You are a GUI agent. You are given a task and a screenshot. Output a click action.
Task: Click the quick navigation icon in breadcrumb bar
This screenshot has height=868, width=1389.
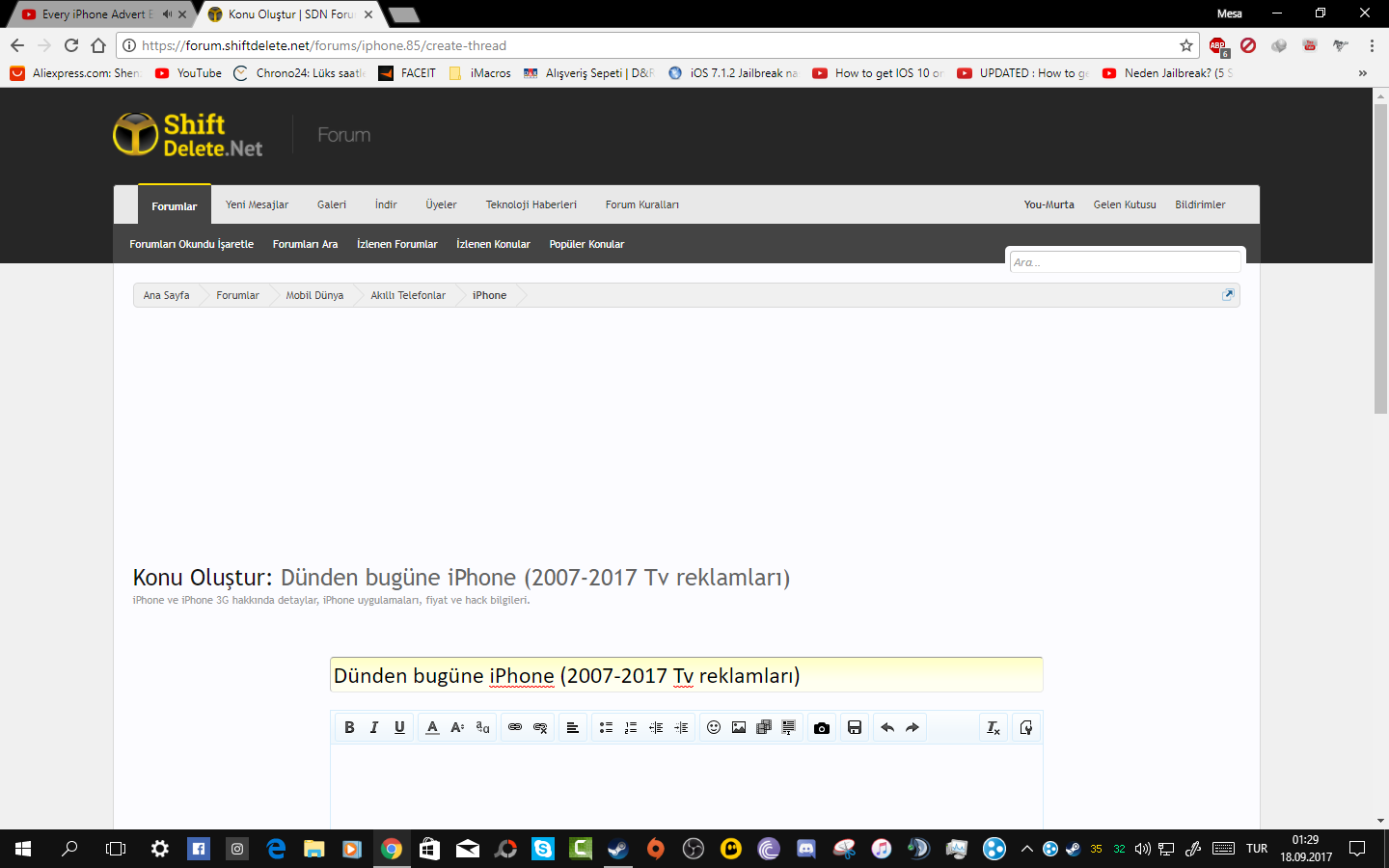click(x=1228, y=295)
